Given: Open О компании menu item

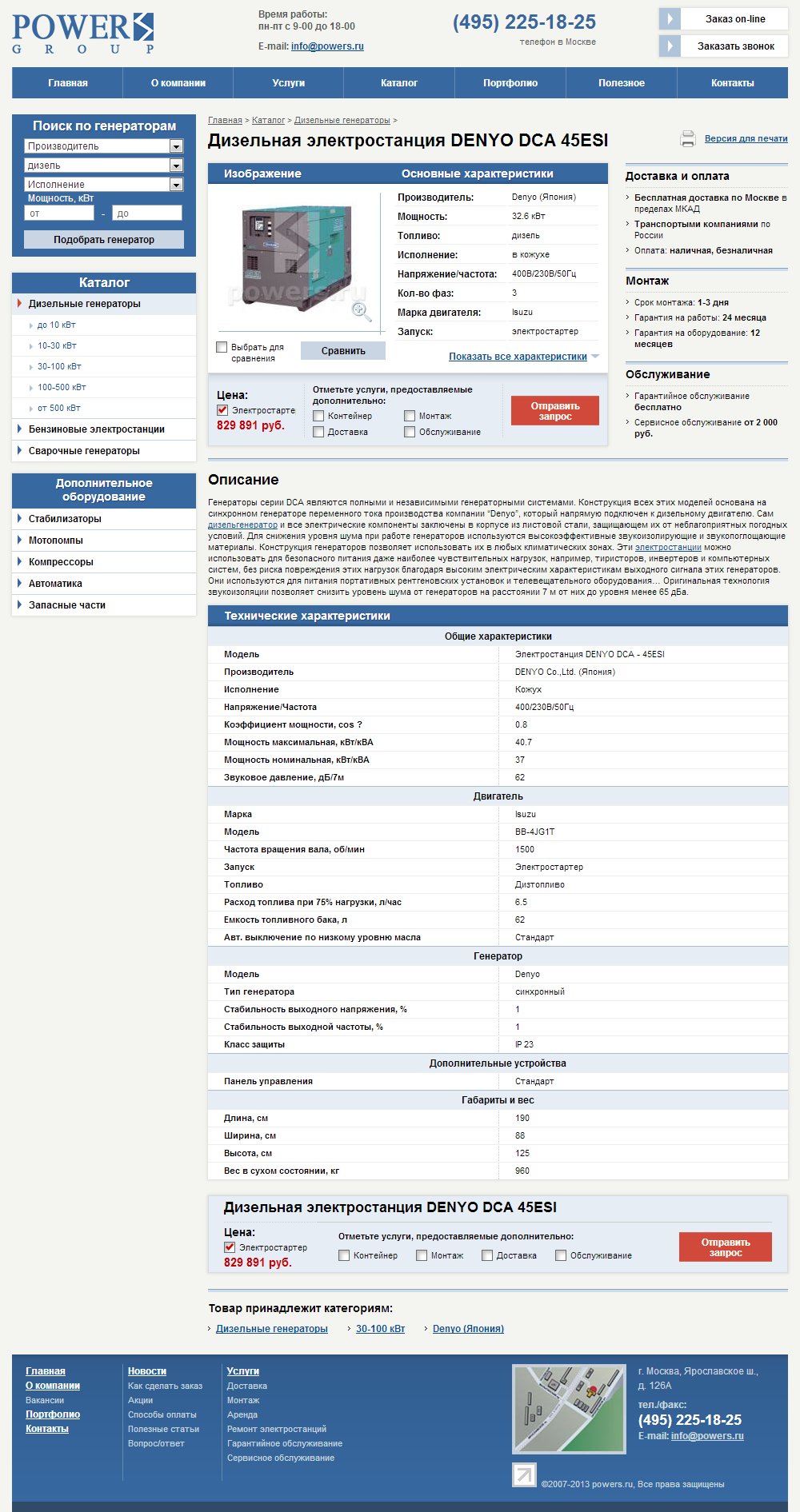Looking at the screenshot, I should 178,83.
